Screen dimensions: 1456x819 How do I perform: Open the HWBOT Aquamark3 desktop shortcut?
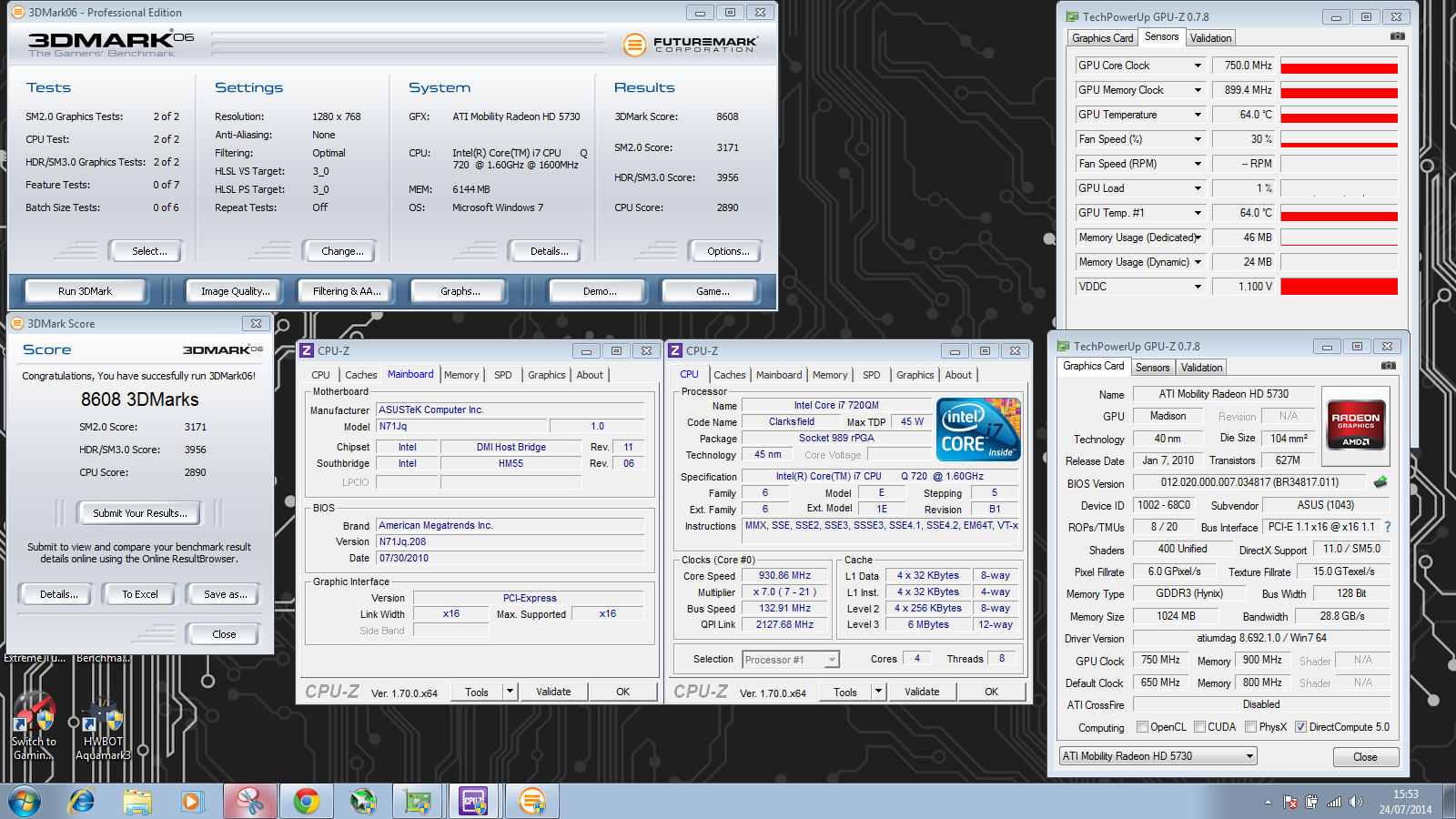tap(103, 728)
